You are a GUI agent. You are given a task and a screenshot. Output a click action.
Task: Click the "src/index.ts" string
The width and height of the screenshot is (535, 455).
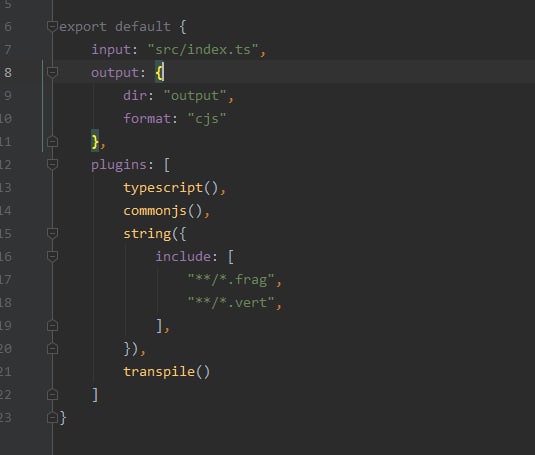203,50
